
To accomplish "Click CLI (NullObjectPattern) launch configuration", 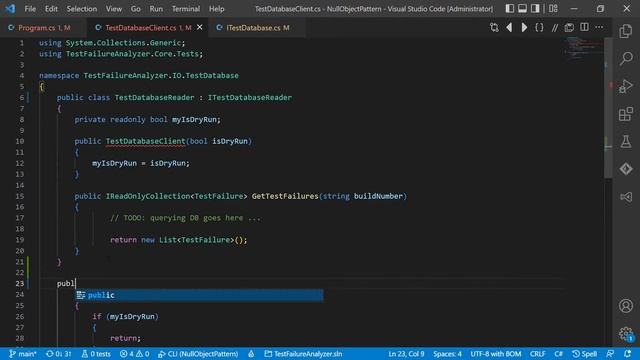I will click(198, 354).
